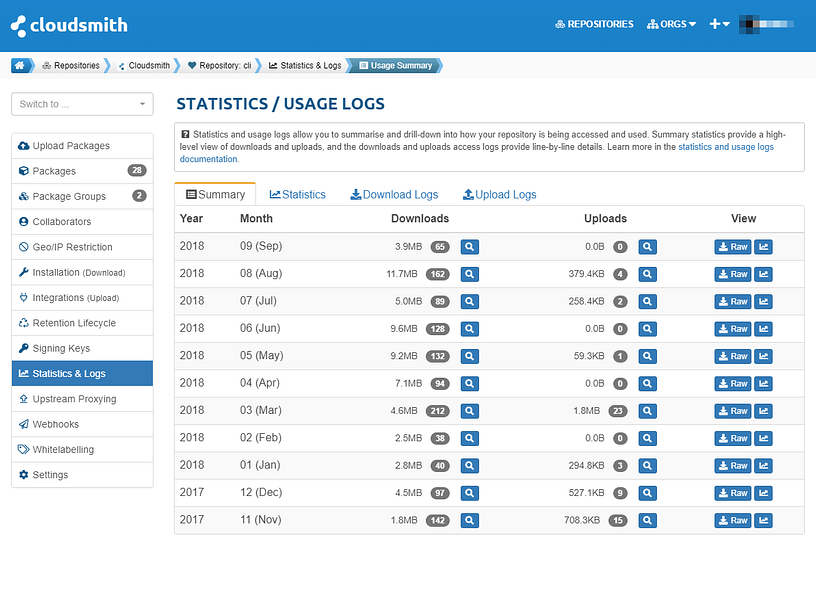
Task: View chart for 05 (May) 2018
Action: (763, 356)
